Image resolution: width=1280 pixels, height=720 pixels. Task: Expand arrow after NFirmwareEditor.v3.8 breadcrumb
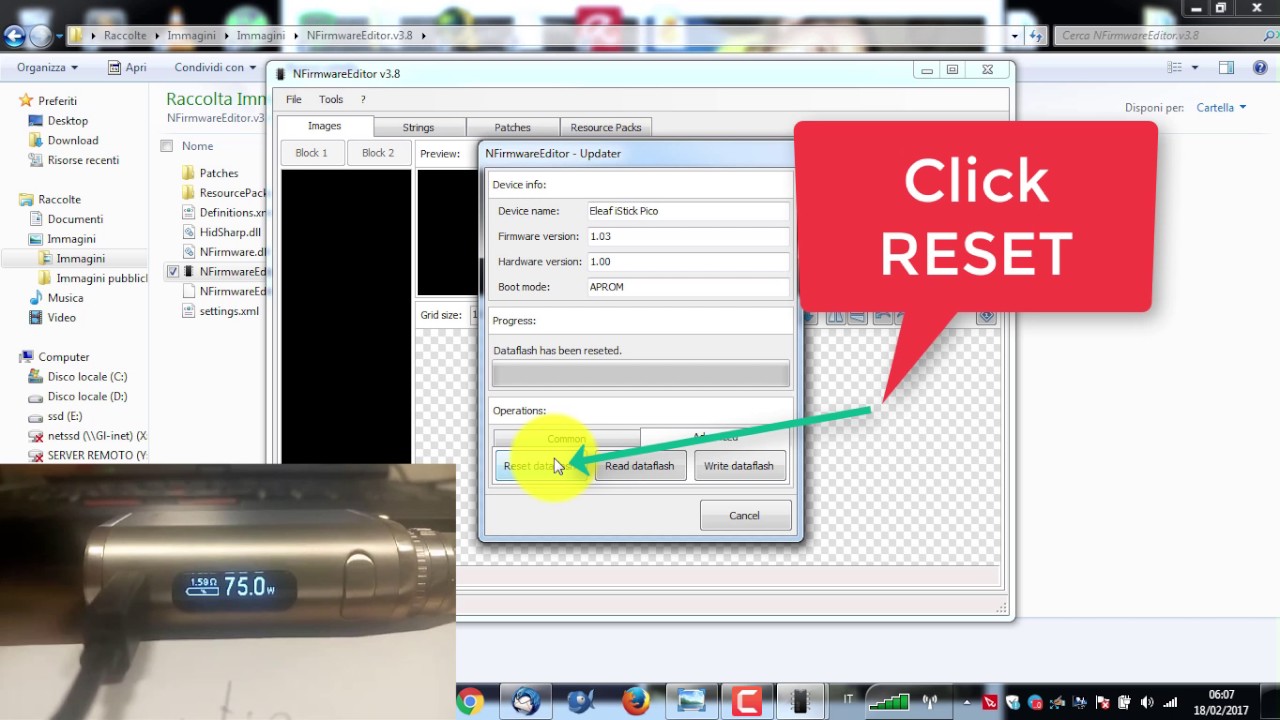423,35
